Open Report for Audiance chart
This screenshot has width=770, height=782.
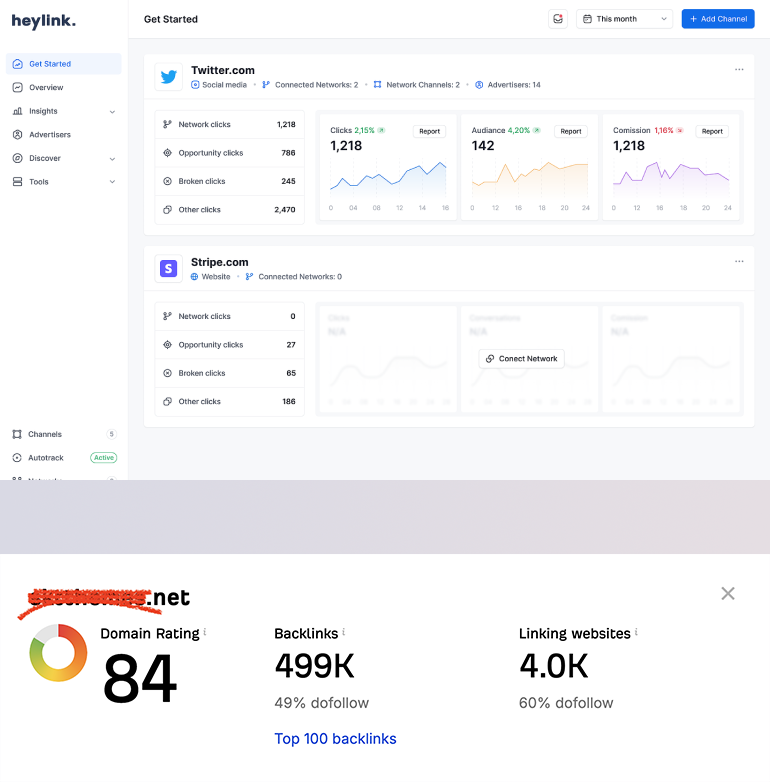pos(571,131)
